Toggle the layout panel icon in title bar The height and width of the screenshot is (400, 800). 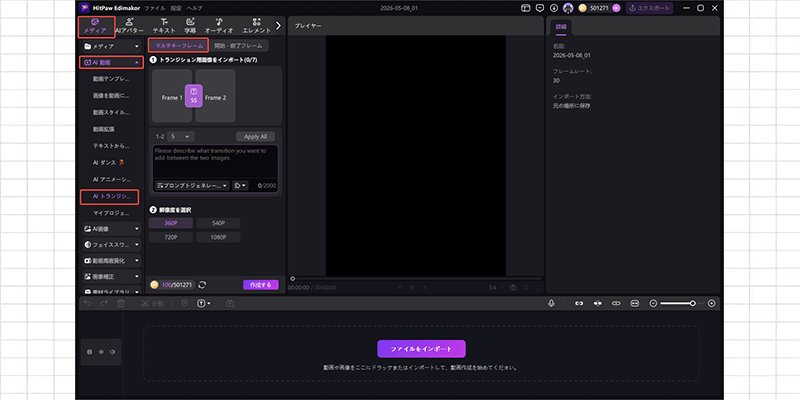click(526, 8)
